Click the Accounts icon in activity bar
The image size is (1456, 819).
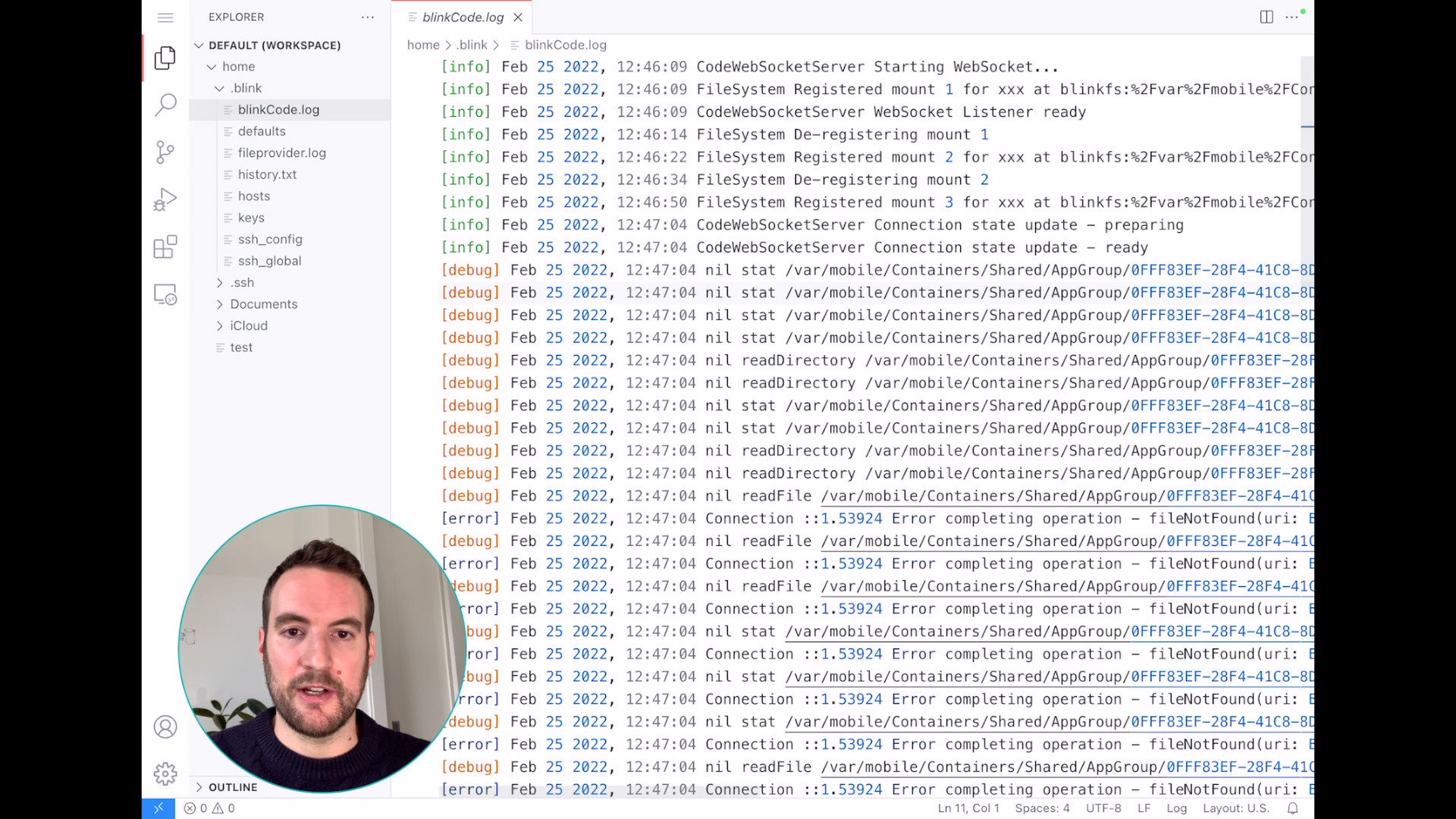pos(165,726)
